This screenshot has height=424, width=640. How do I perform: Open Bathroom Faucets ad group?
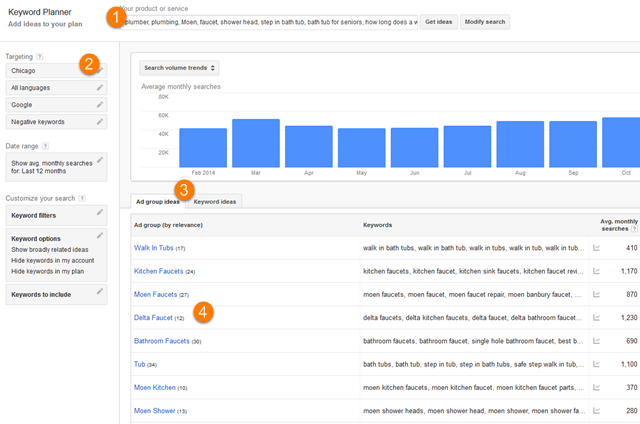coord(162,341)
